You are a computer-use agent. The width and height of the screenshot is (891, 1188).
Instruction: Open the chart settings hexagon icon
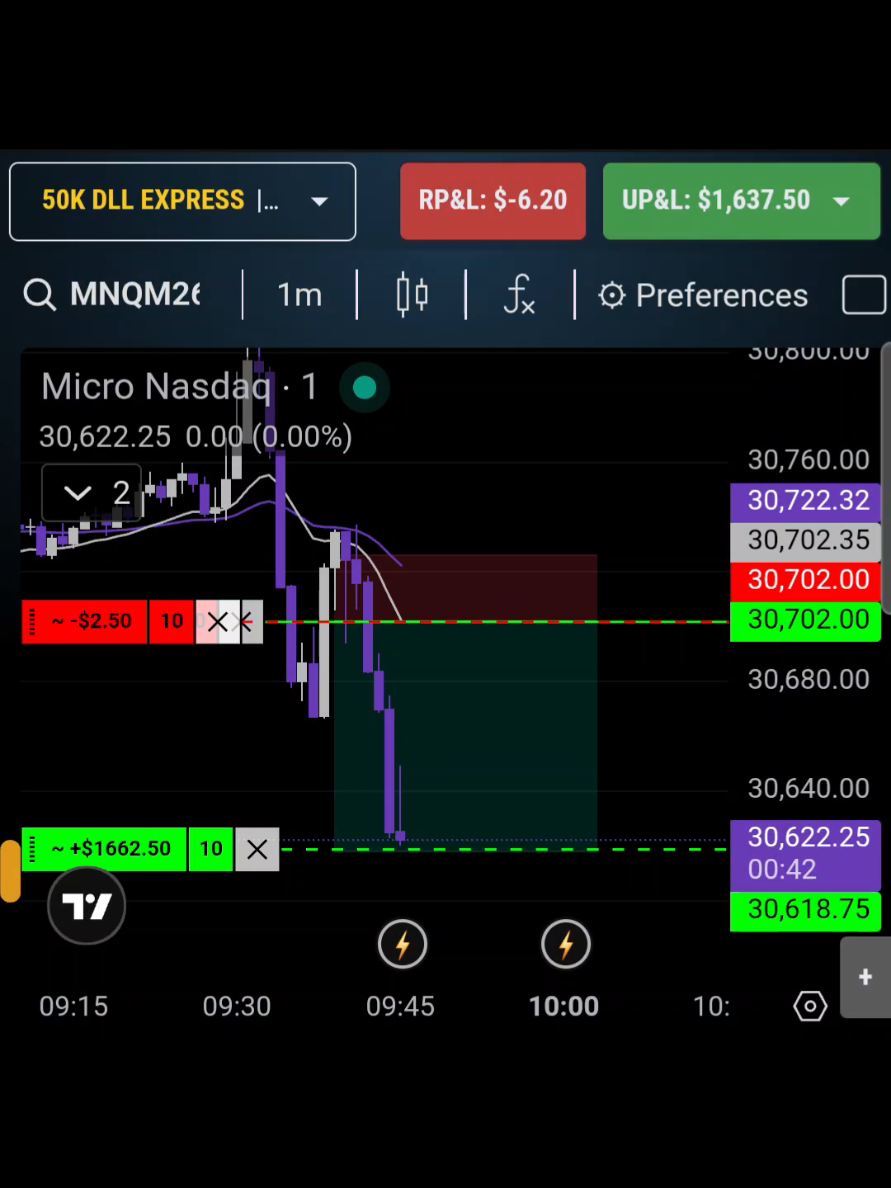click(810, 1006)
